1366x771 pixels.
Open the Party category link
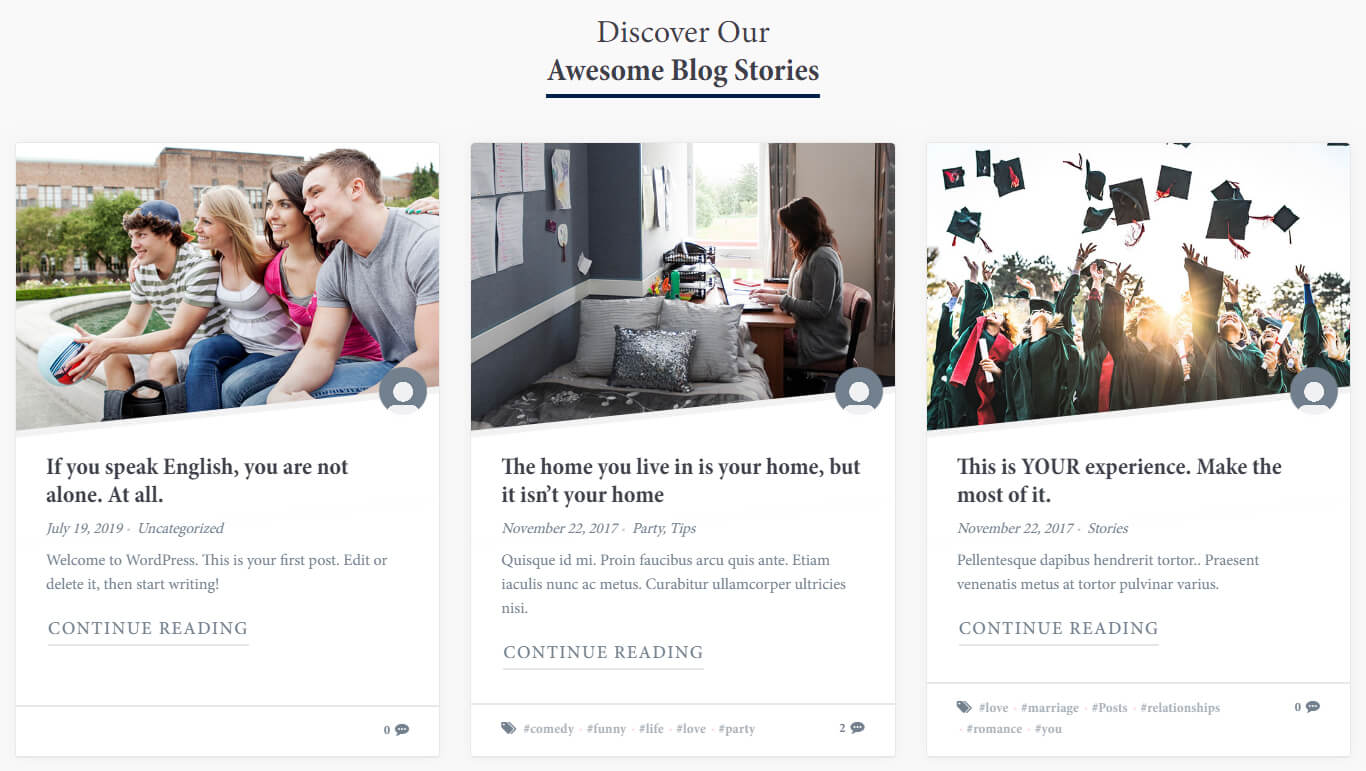click(648, 528)
